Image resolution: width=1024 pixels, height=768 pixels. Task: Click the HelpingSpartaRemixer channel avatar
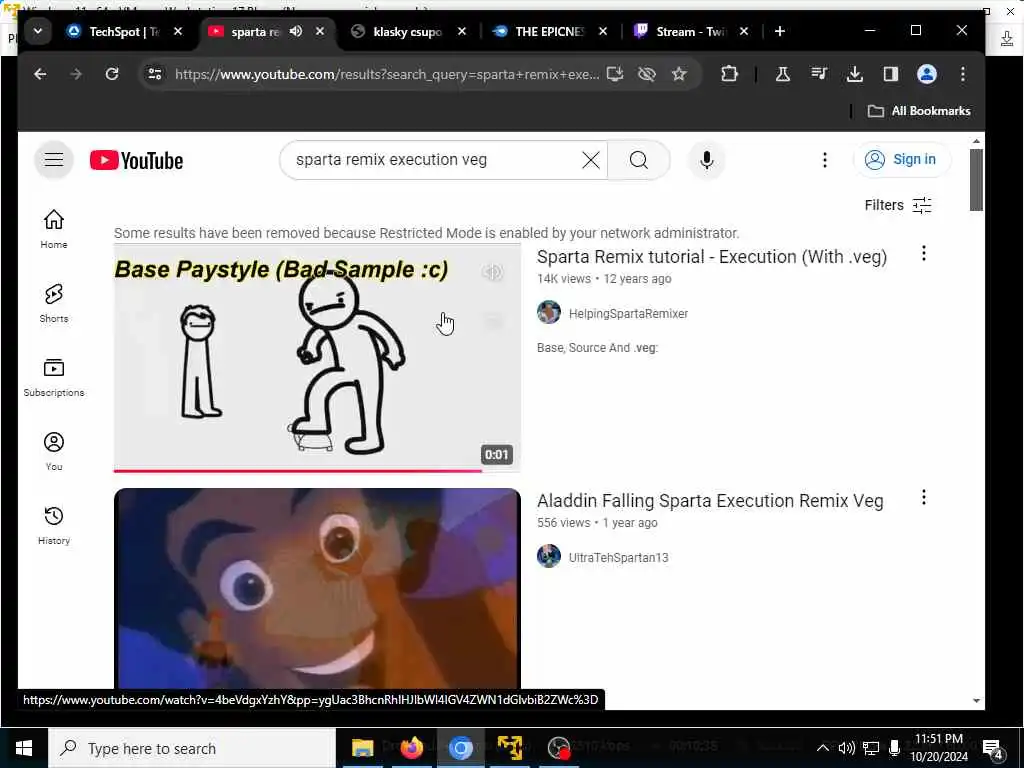(549, 312)
